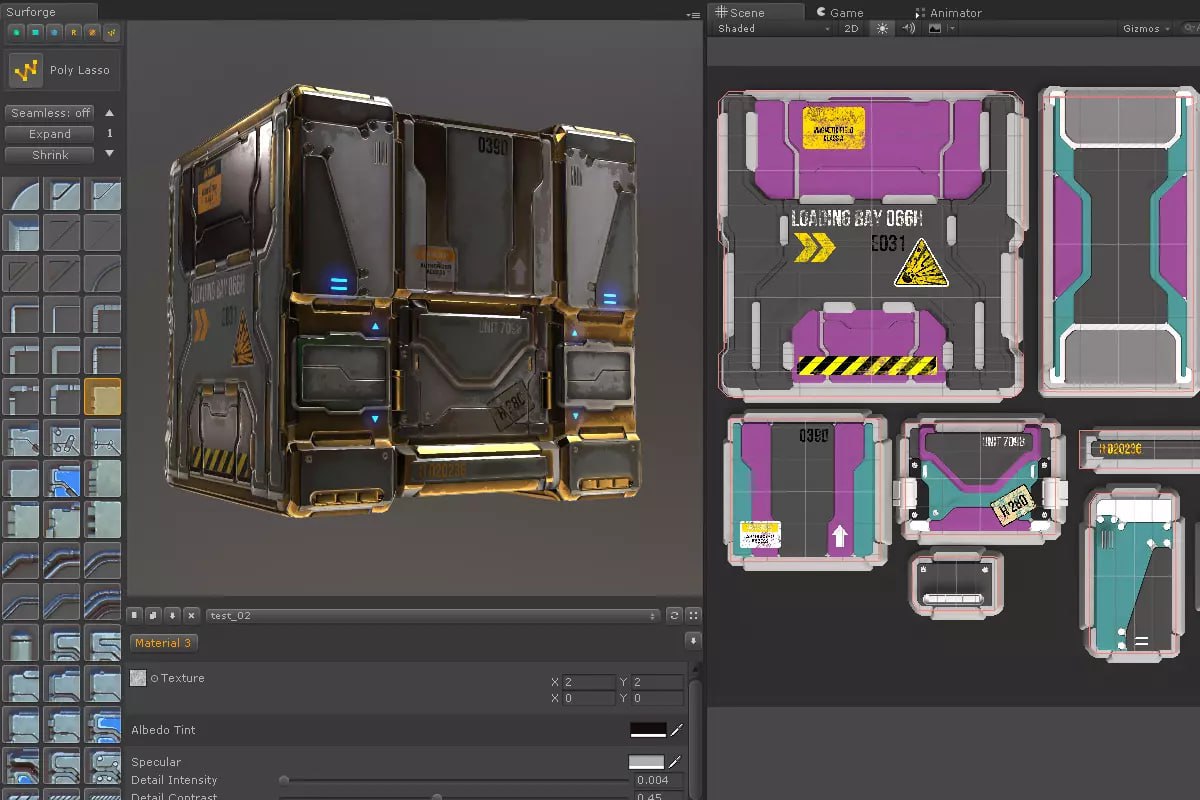1200x800 pixels.
Task: Toggle 2D mode in Scene view
Action: click(851, 29)
